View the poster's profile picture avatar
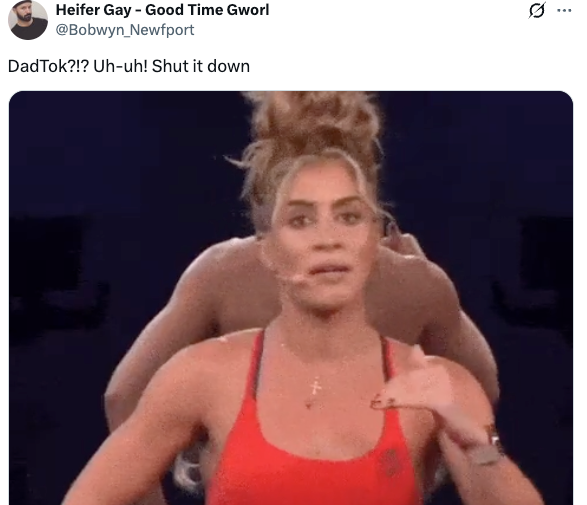The width and height of the screenshot is (587, 505). pyautogui.click(x=28, y=19)
